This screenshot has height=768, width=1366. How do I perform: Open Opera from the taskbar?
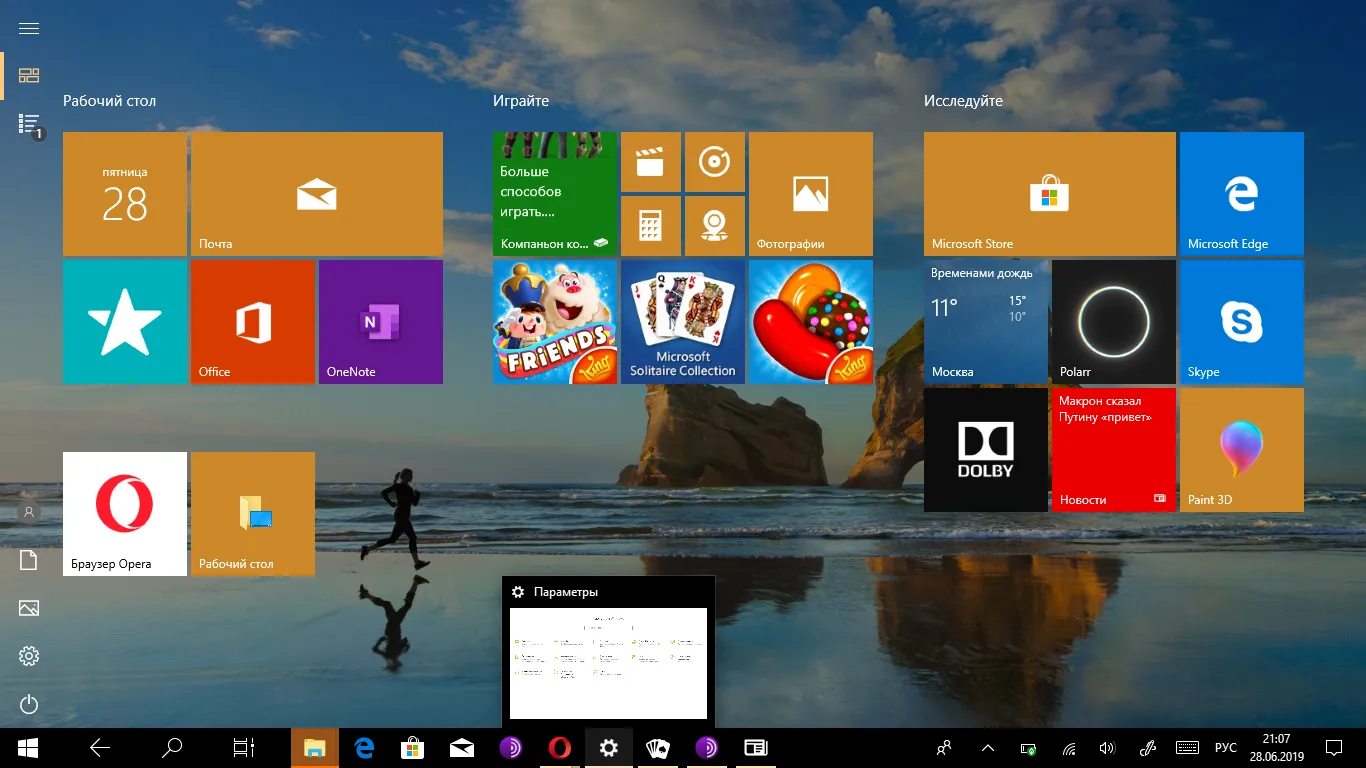tap(560, 748)
